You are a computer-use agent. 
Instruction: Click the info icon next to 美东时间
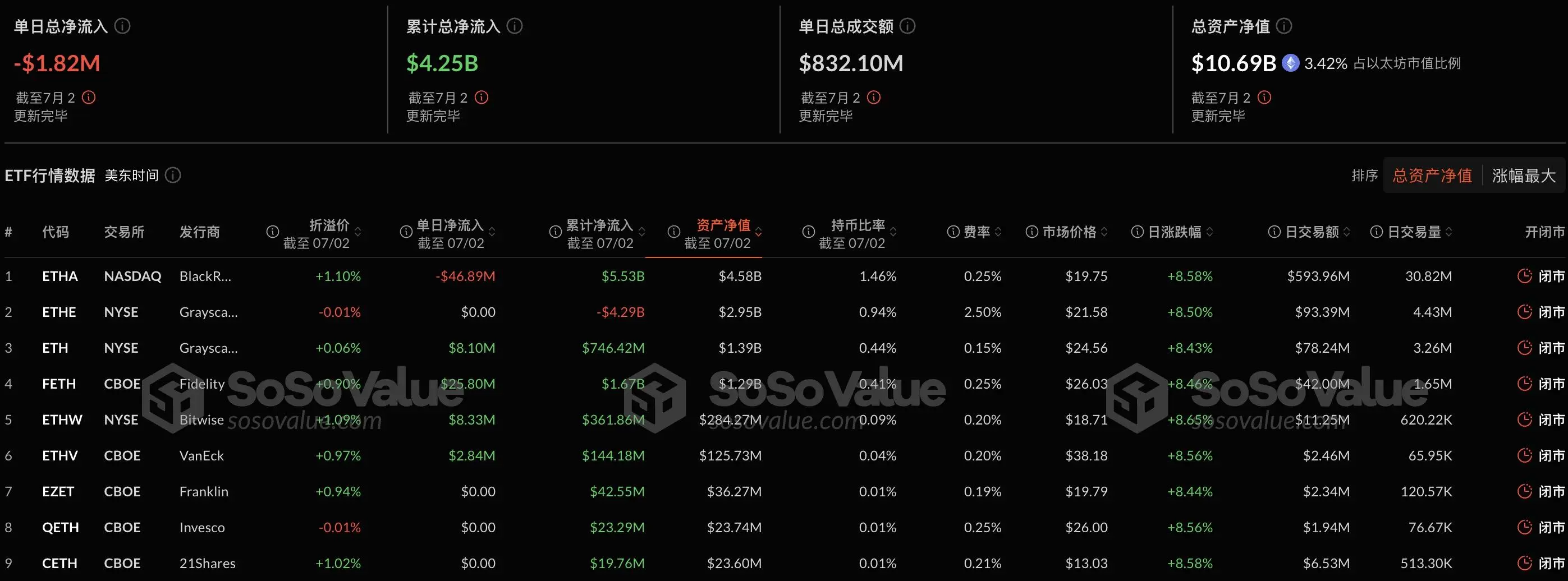[173, 175]
